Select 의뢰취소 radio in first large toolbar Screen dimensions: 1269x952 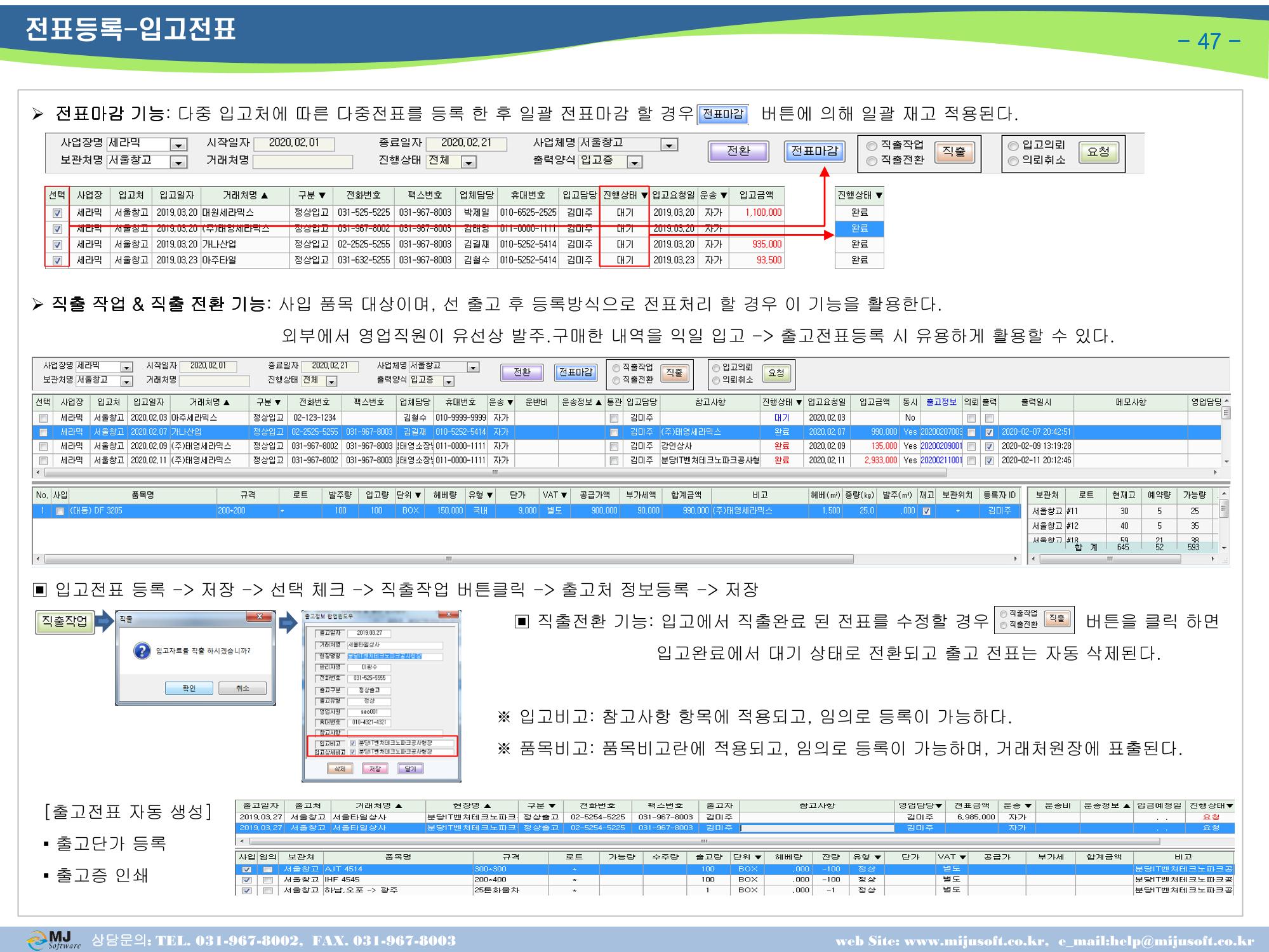[1014, 161]
